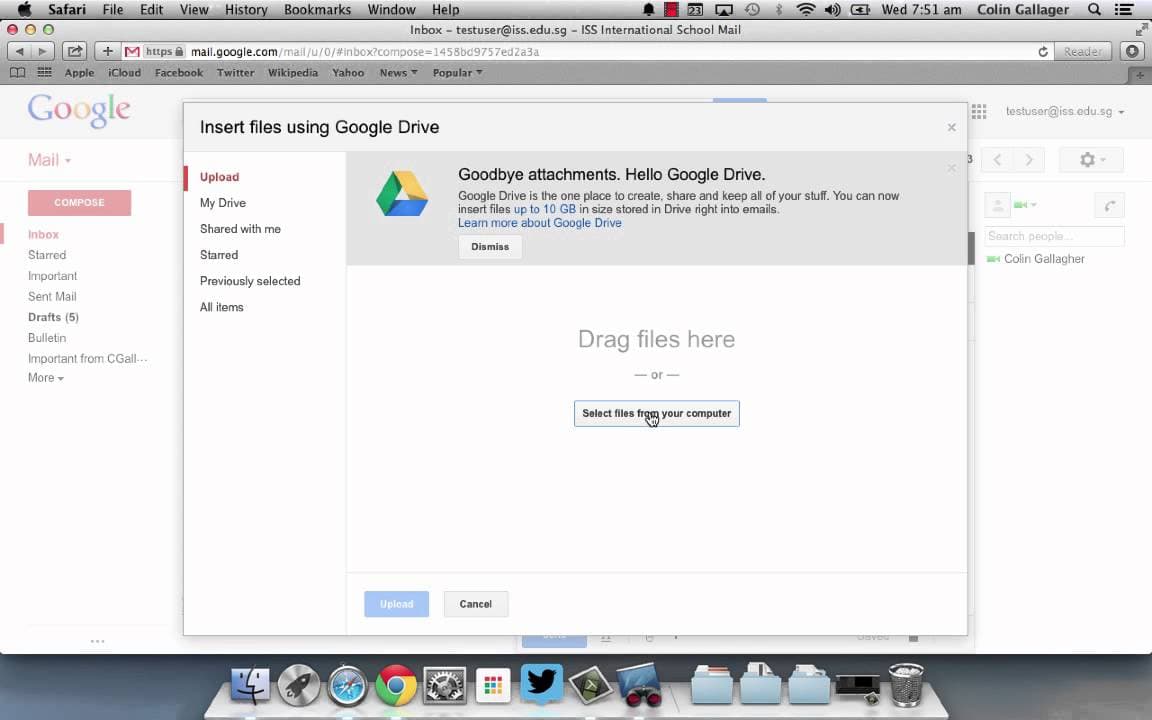Select My Drive in dialog sidebar
Screen dimensions: 1152x720
click(x=223, y=203)
